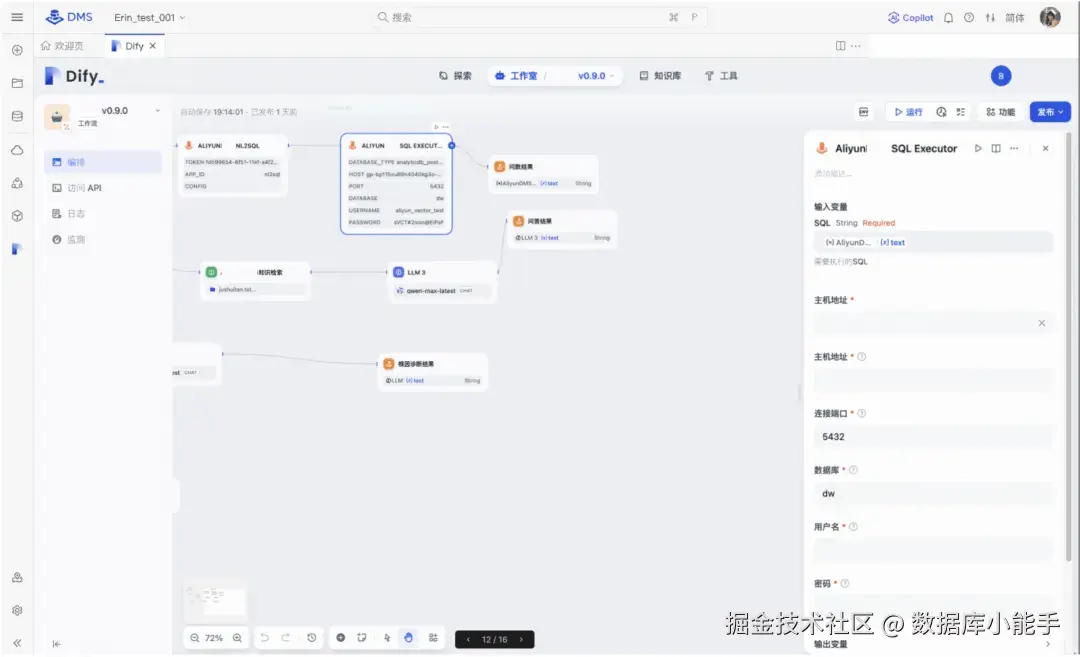Open run history clock icon
Screen dimensions: 1080x657
pos(941,112)
